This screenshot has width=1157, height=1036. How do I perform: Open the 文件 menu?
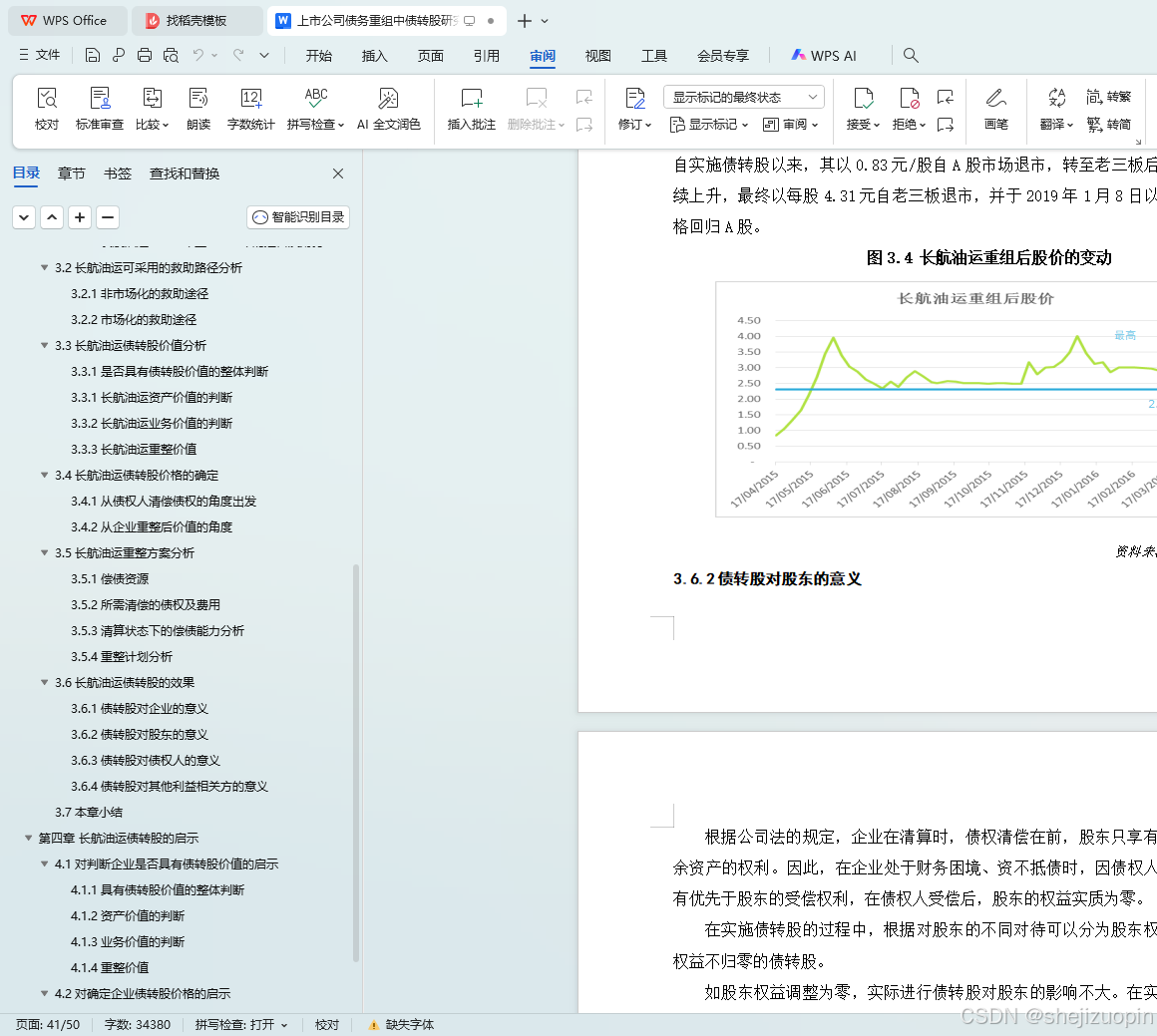pyautogui.click(x=39, y=55)
